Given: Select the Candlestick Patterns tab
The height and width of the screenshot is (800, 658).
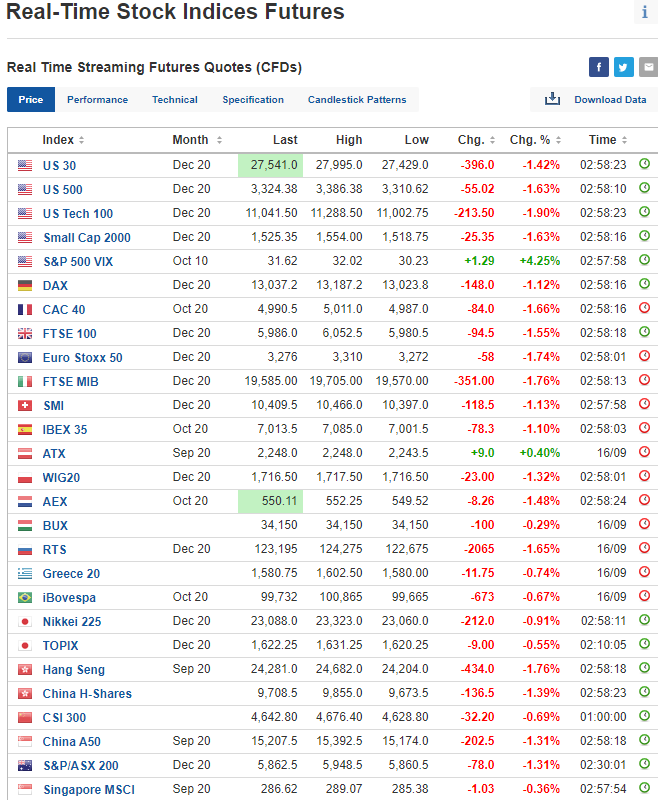Looking at the screenshot, I should click(x=357, y=100).
